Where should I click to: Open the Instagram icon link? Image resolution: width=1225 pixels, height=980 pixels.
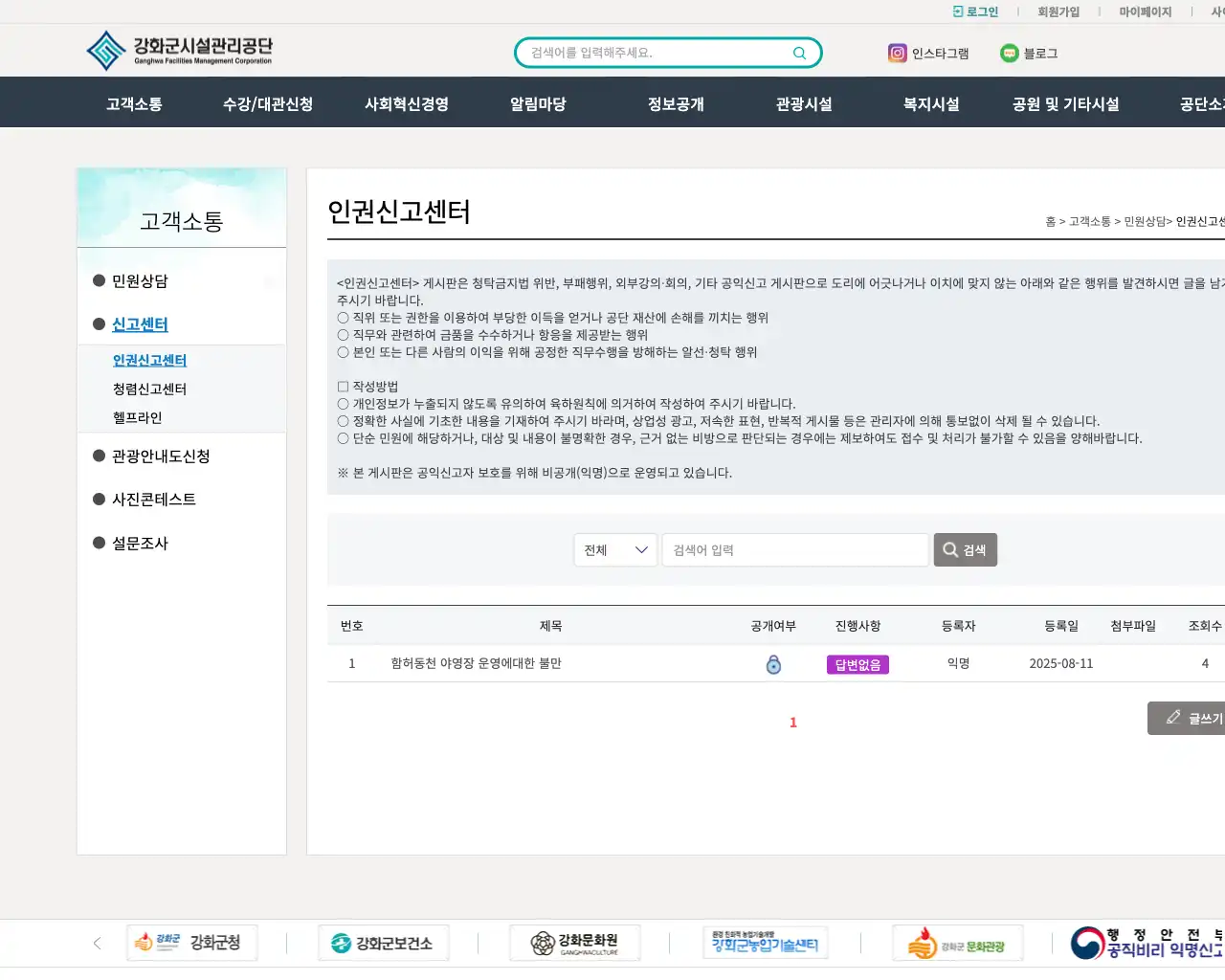897,53
